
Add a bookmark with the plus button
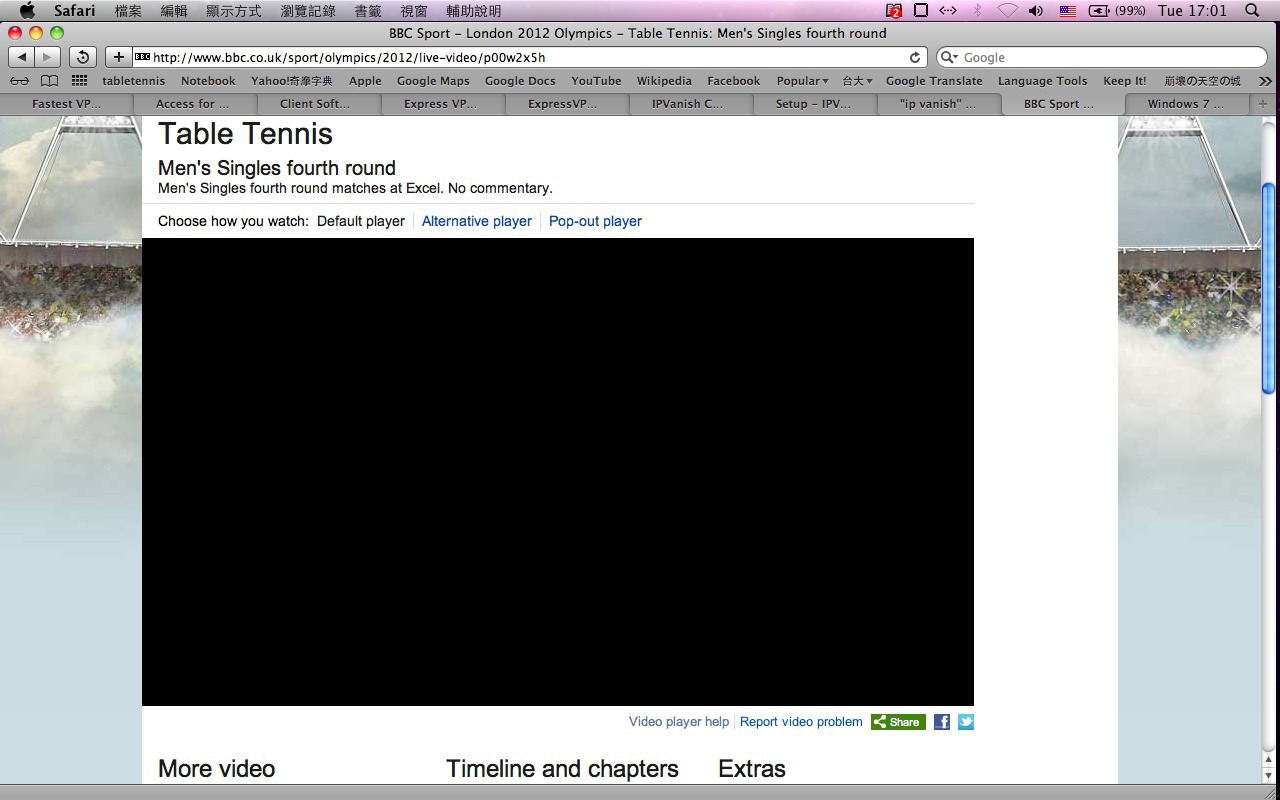pyautogui.click(x=118, y=57)
